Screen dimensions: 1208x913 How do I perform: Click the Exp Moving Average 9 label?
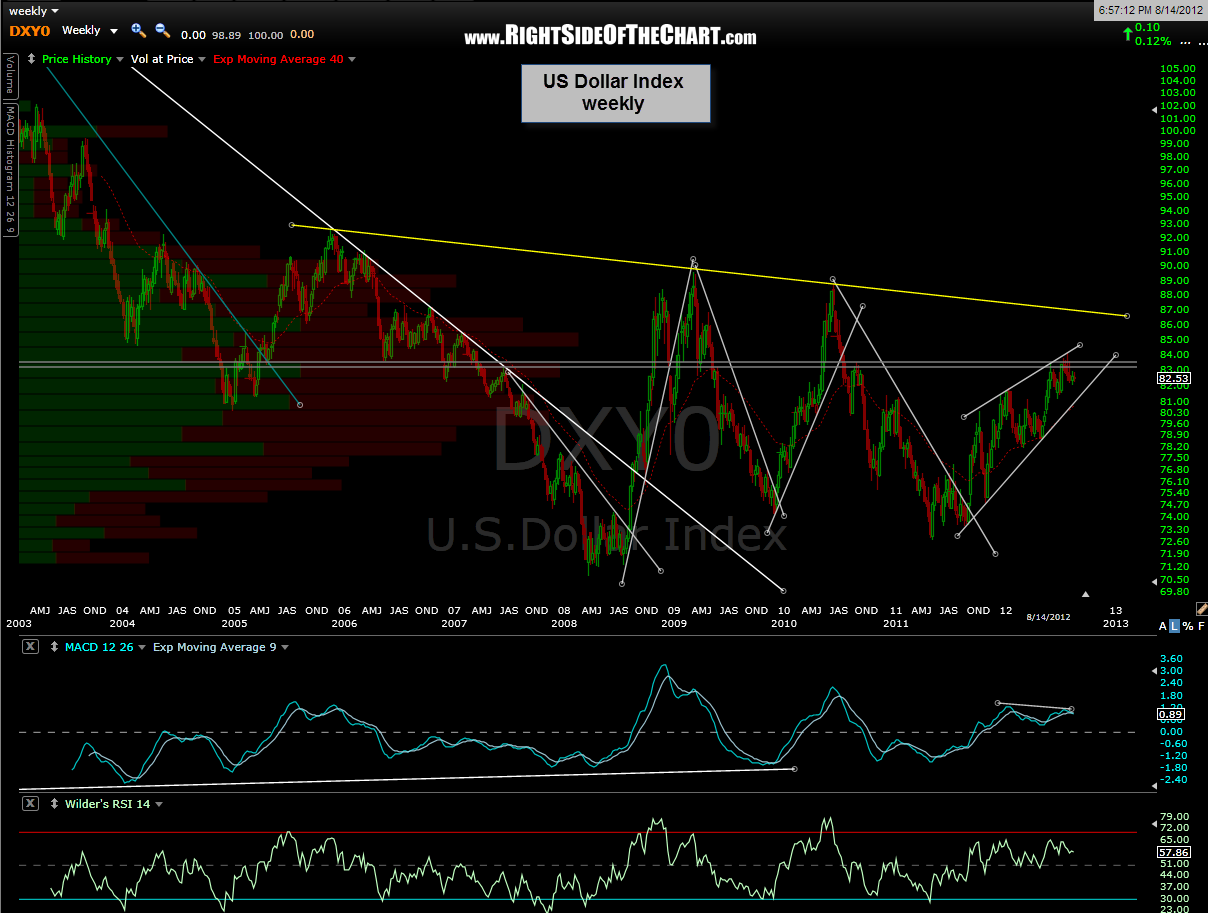tap(215, 647)
